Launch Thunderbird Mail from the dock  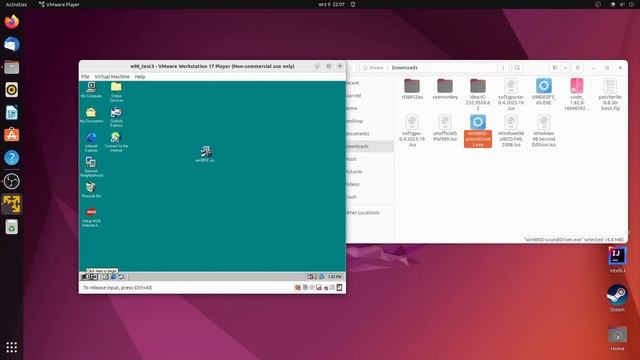pyautogui.click(x=11, y=44)
